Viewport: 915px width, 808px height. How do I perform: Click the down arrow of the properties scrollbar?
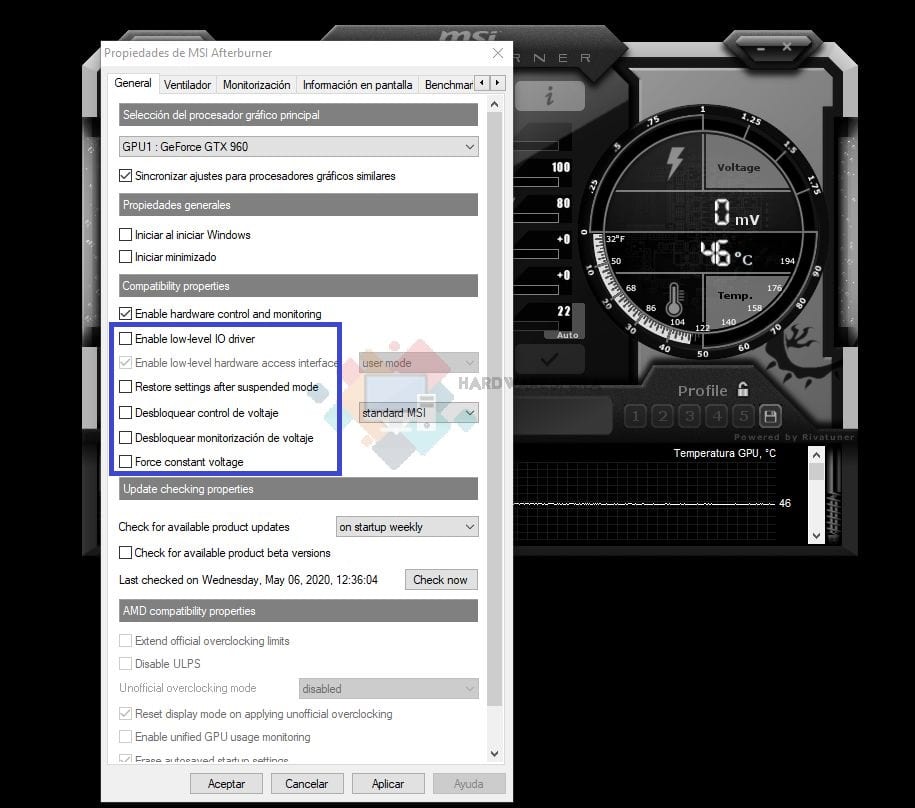click(495, 753)
